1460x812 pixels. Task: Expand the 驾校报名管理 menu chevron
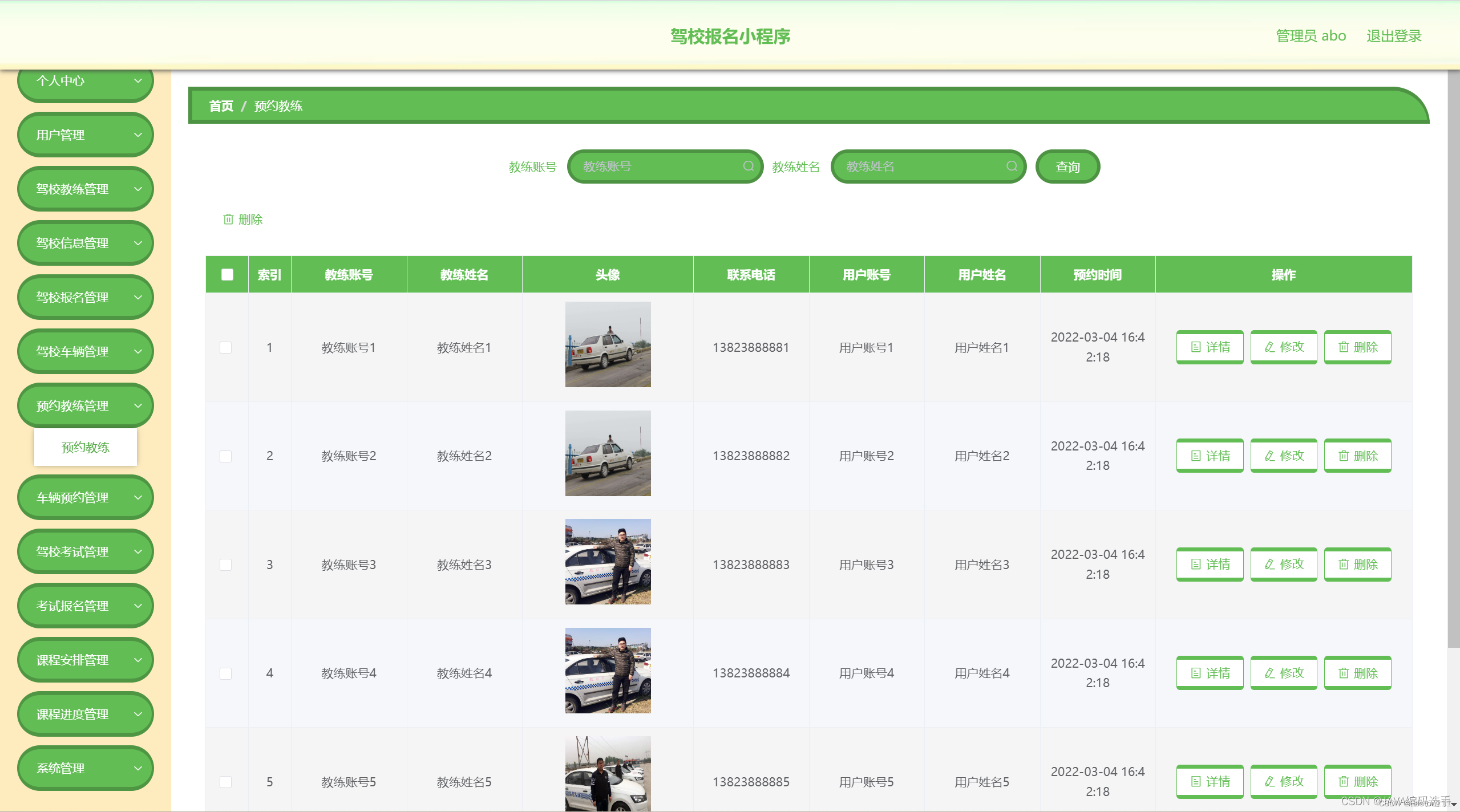(137, 297)
